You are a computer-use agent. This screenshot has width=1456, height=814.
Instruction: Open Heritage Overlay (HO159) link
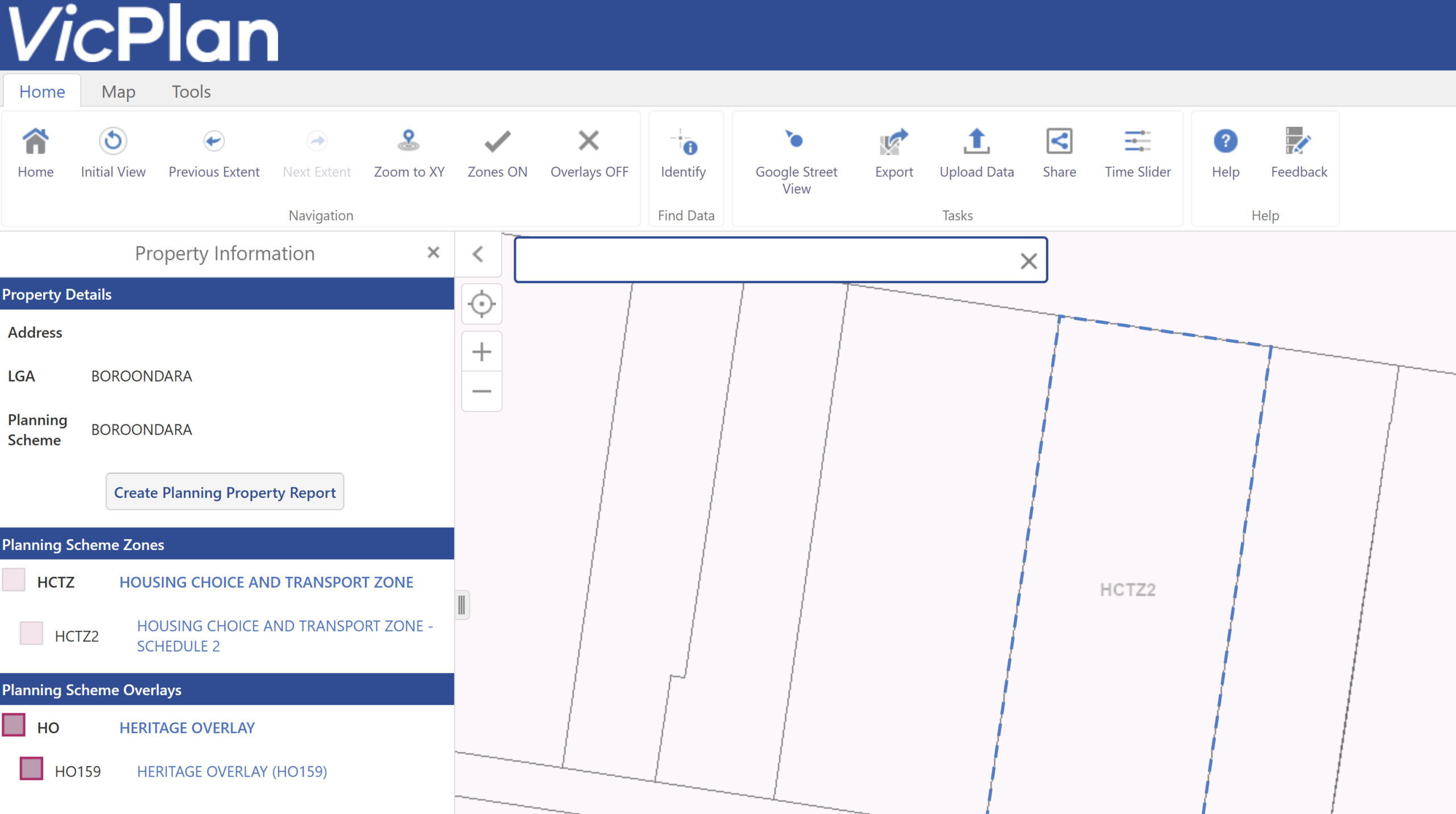(232, 771)
